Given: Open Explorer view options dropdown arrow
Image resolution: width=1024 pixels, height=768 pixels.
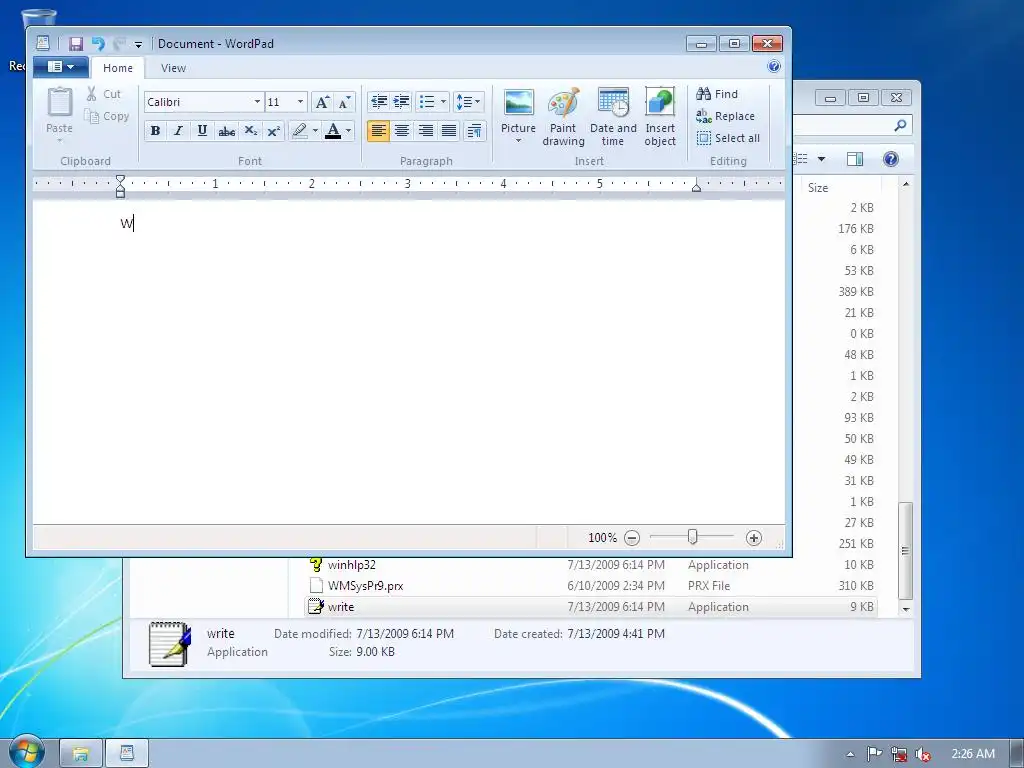Looking at the screenshot, I should point(822,159).
